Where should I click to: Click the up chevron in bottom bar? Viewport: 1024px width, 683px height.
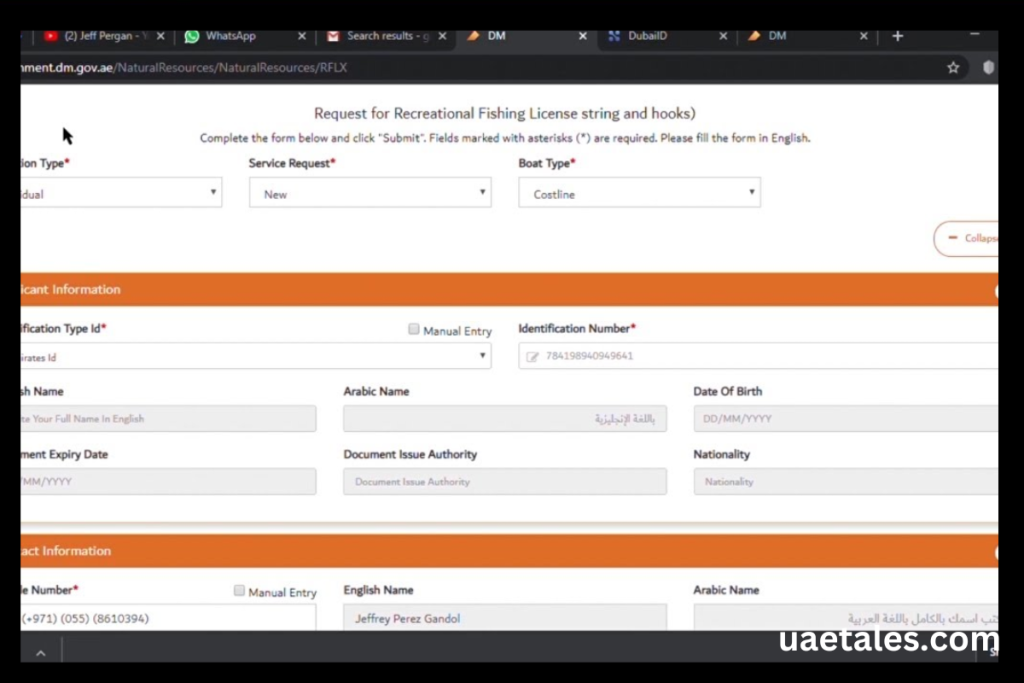[x=41, y=653]
